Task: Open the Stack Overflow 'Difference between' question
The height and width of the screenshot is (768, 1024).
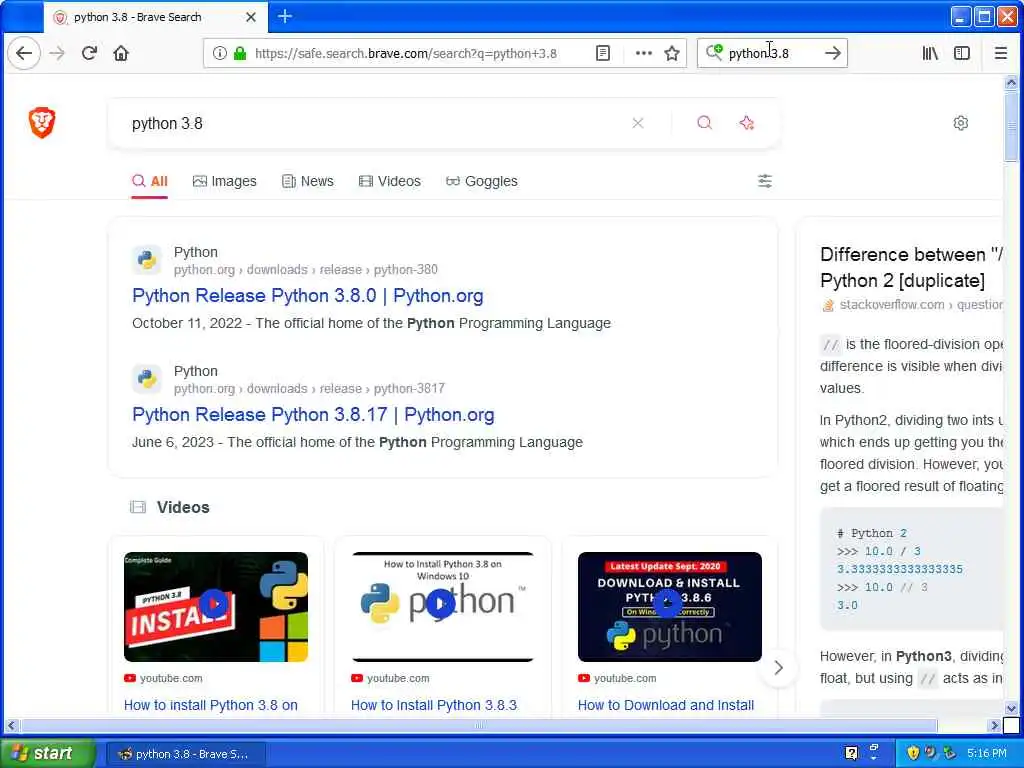Action: (x=911, y=268)
